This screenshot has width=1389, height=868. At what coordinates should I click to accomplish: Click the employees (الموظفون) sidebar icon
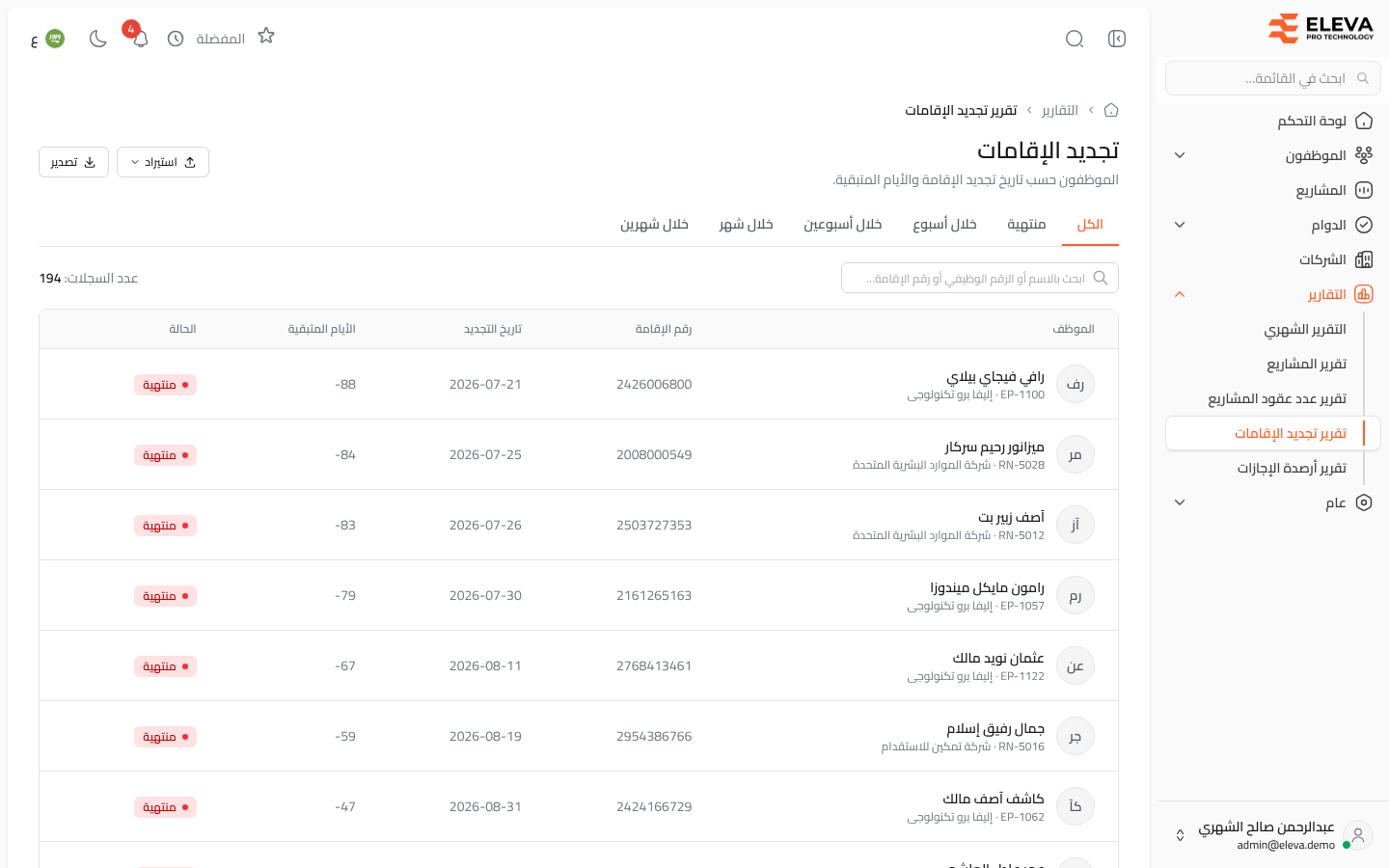coord(1364,155)
